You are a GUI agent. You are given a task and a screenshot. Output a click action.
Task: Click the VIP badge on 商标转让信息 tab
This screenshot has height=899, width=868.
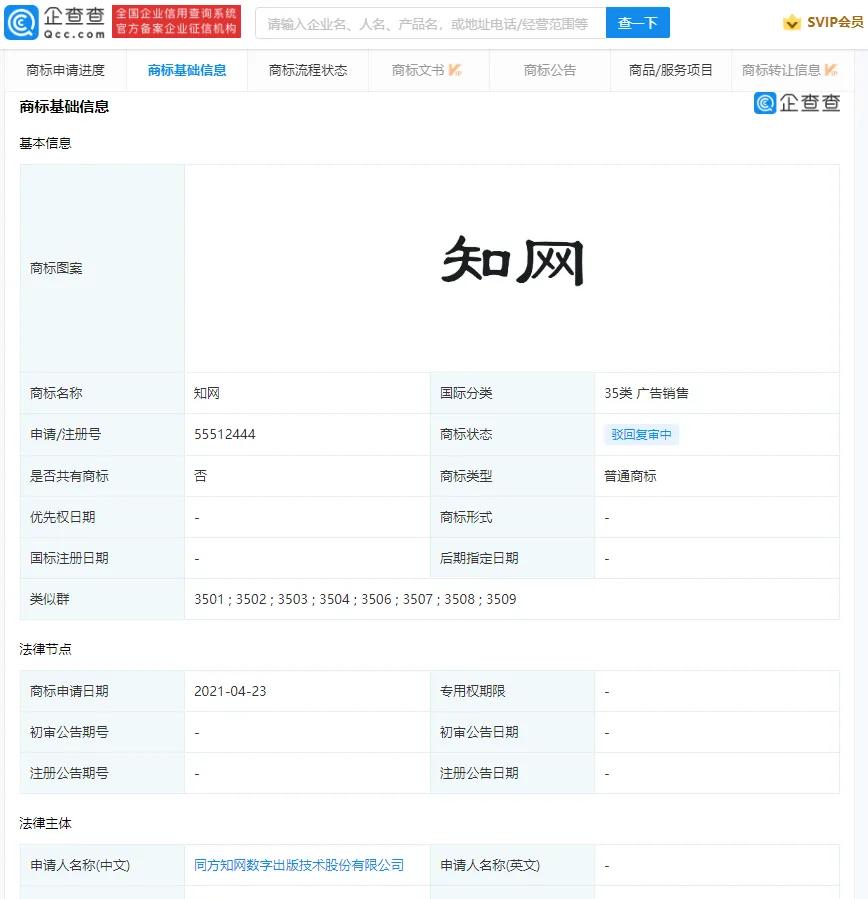[831, 70]
